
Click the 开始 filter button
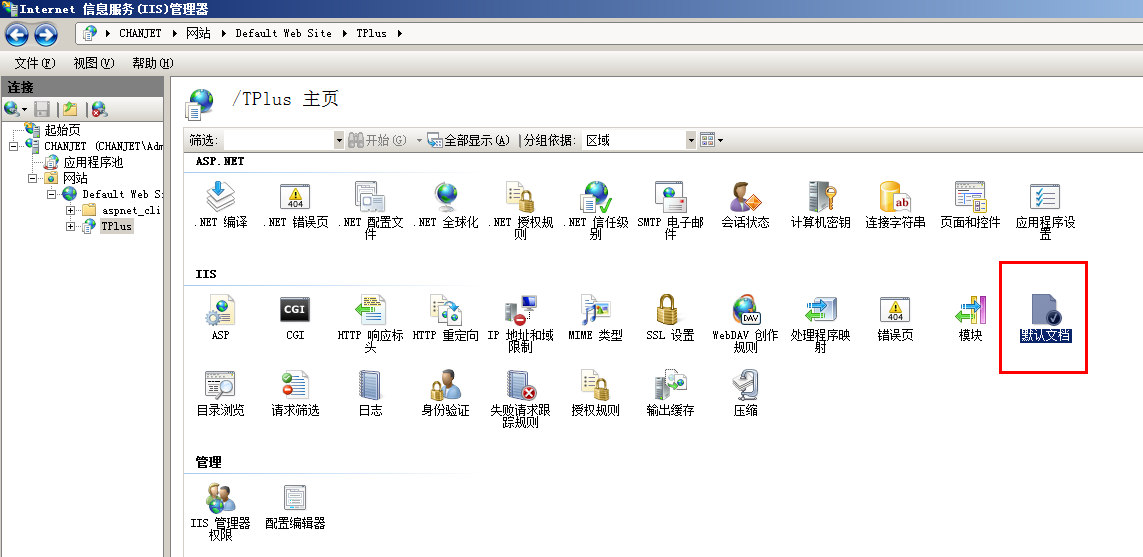click(377, 140)
